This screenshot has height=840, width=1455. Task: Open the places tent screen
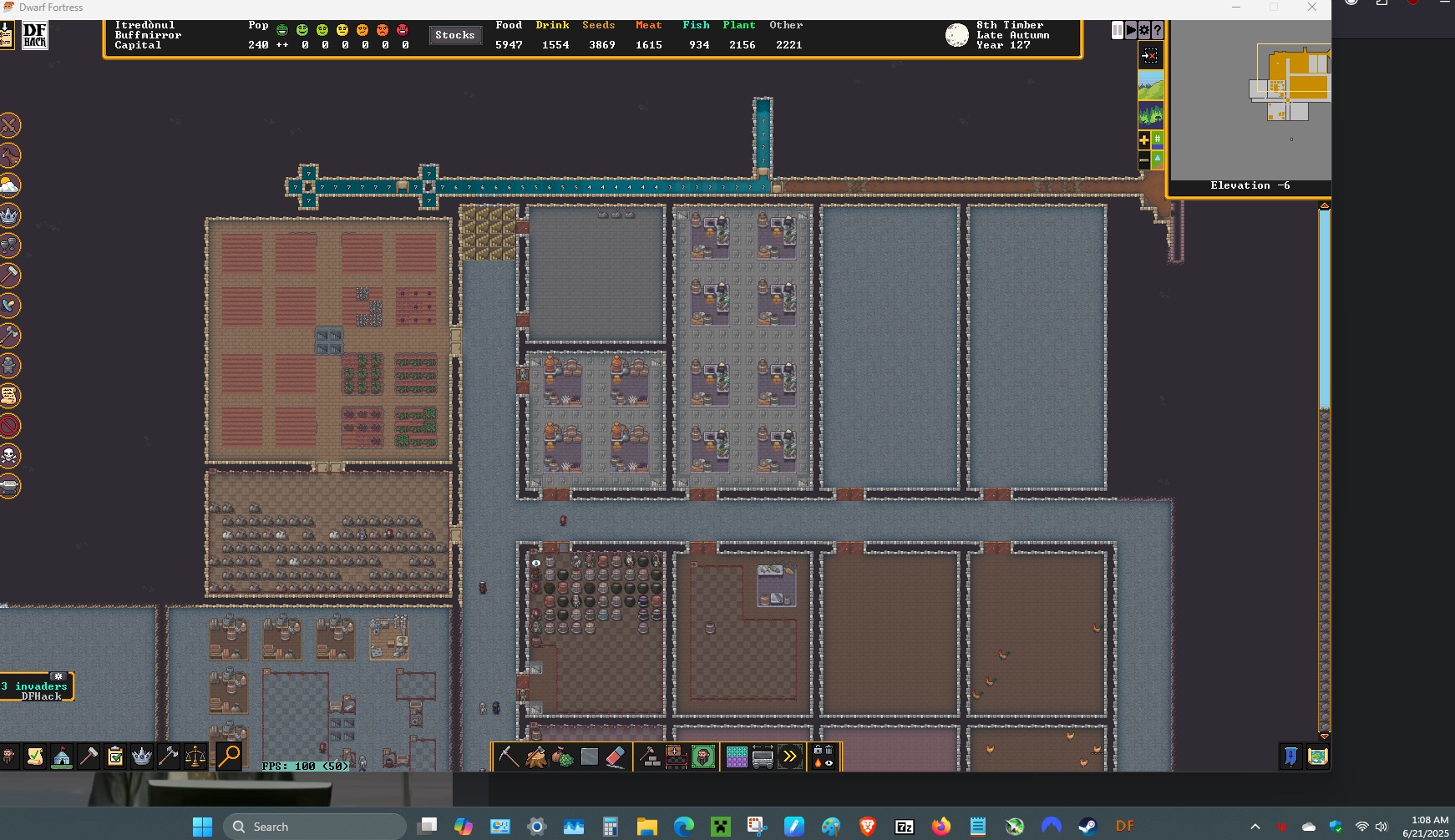click(62, 757)
